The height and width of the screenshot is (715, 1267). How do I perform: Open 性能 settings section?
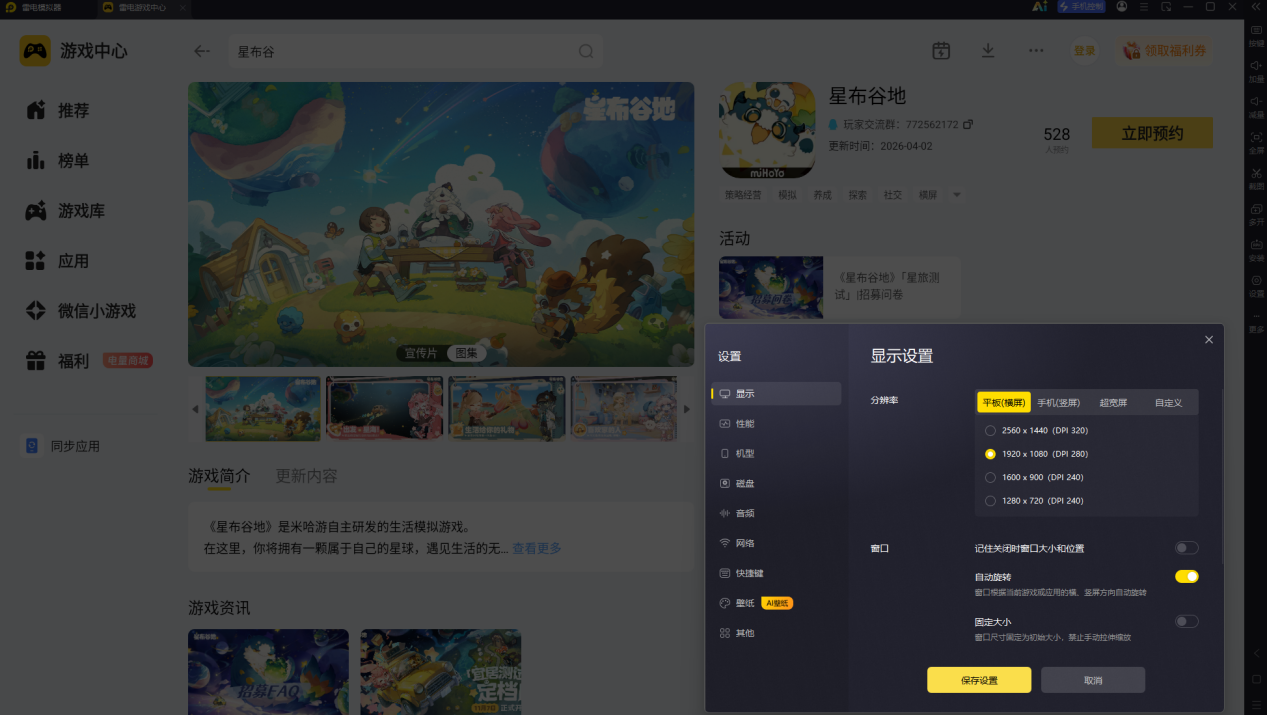click(777, 423)
